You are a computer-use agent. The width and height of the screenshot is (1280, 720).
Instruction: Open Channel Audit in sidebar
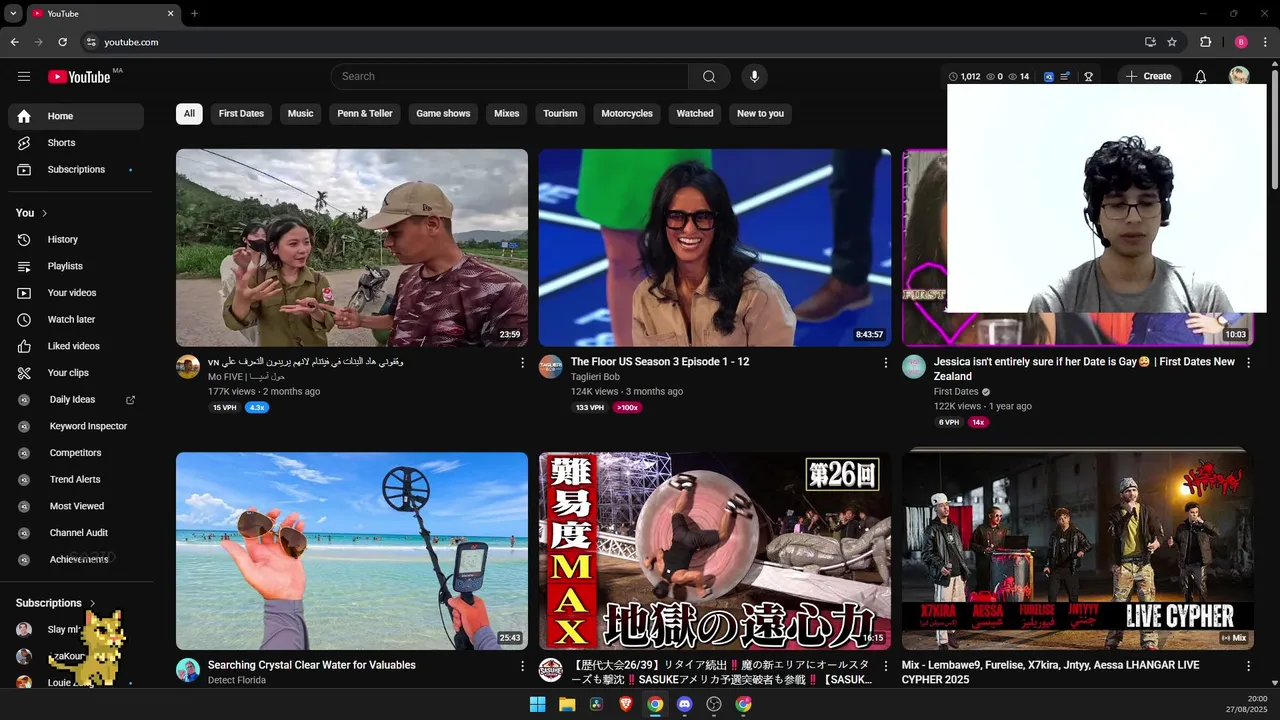(76, 533)
